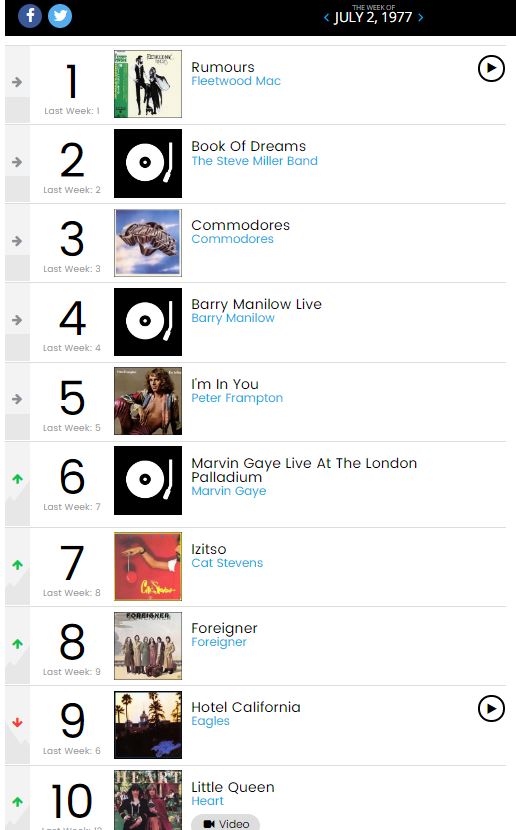Click vinyl record icon for Barry Manilow Live

click(148, 322)
